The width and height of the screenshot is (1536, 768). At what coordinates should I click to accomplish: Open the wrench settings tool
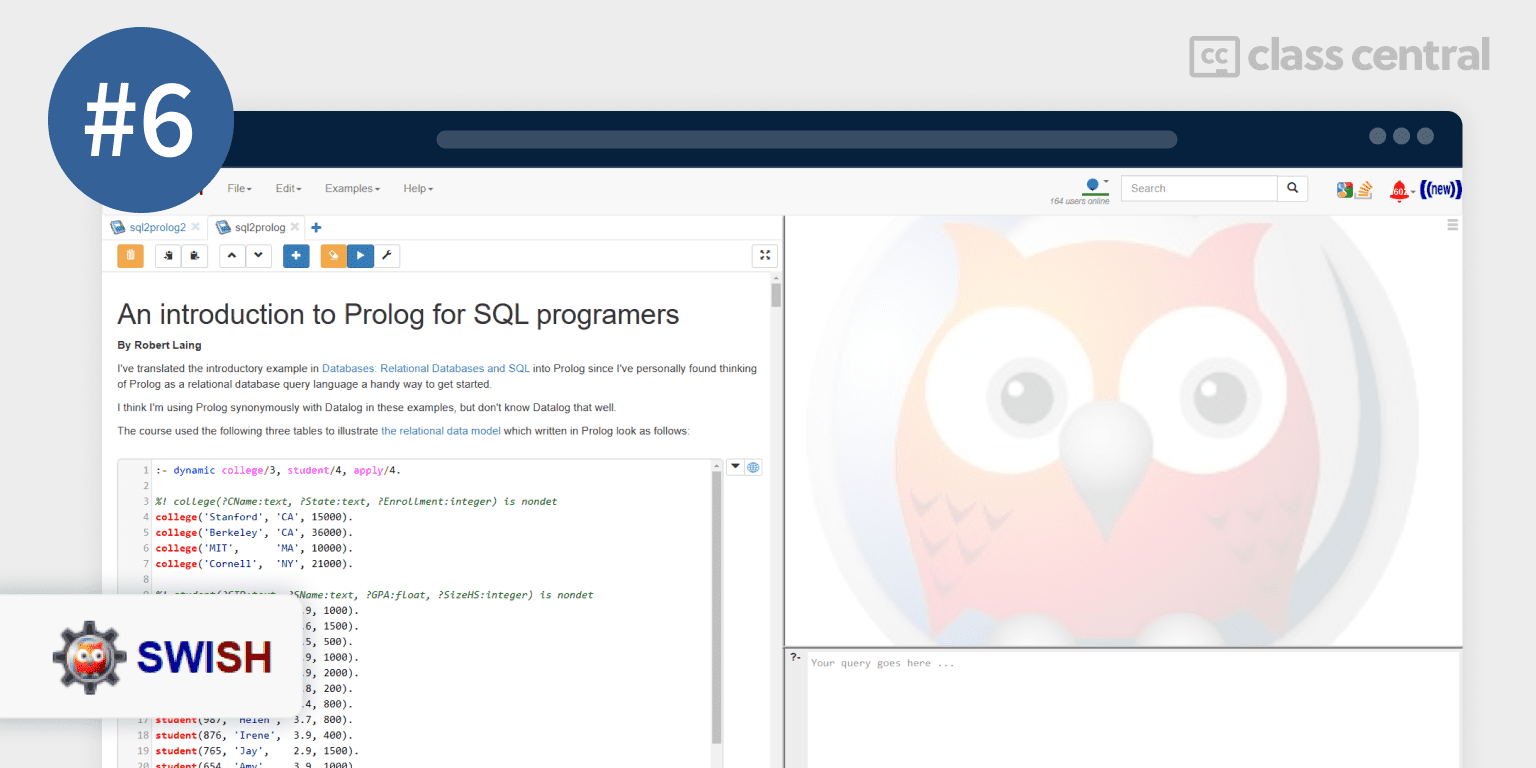coord(387,256)
